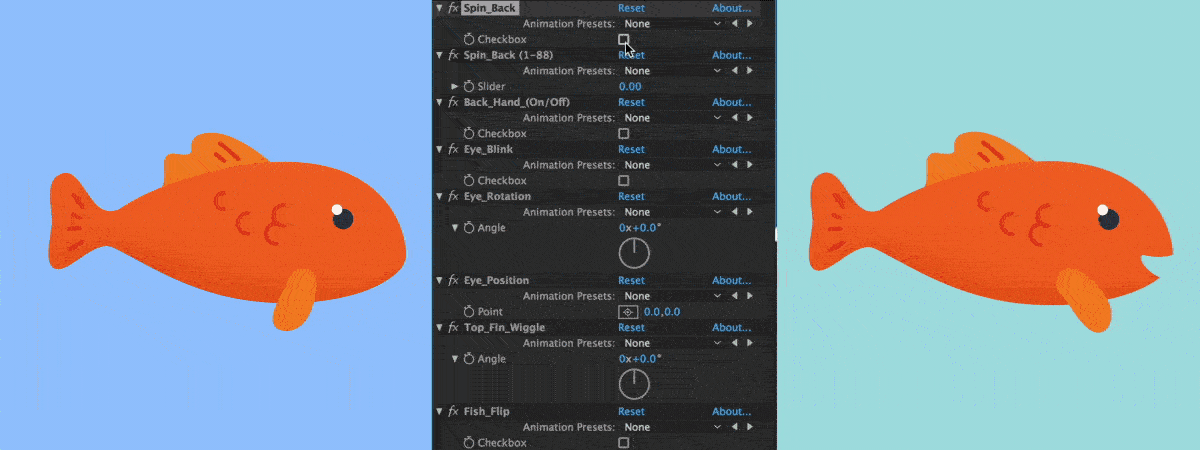Click the Slider value 0.00
The height and width of the screenshot is (450, 1200).
(x=630, y=86)
